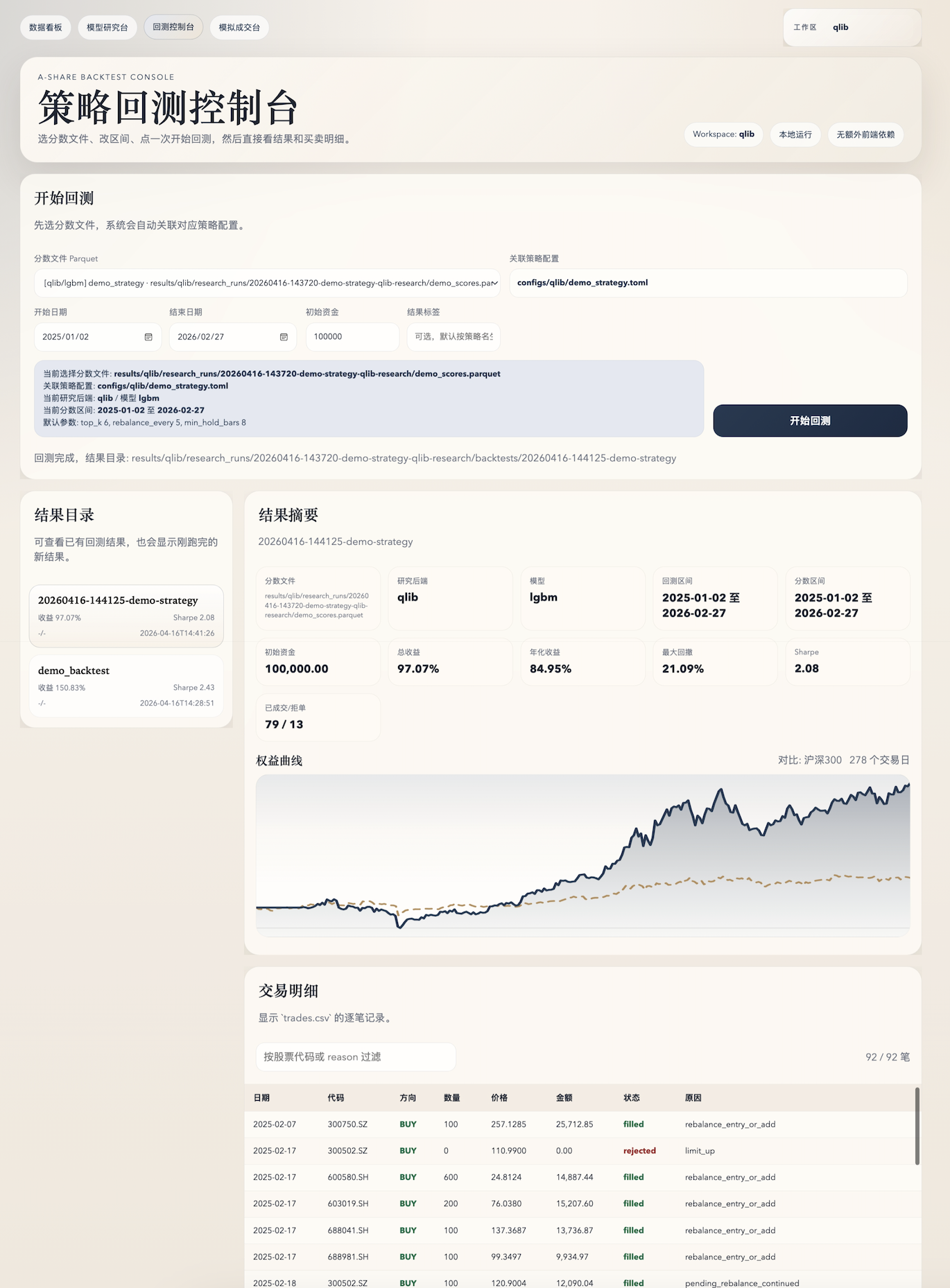
Task: Click the 本地运行 badge
Action: pos(795,134)
